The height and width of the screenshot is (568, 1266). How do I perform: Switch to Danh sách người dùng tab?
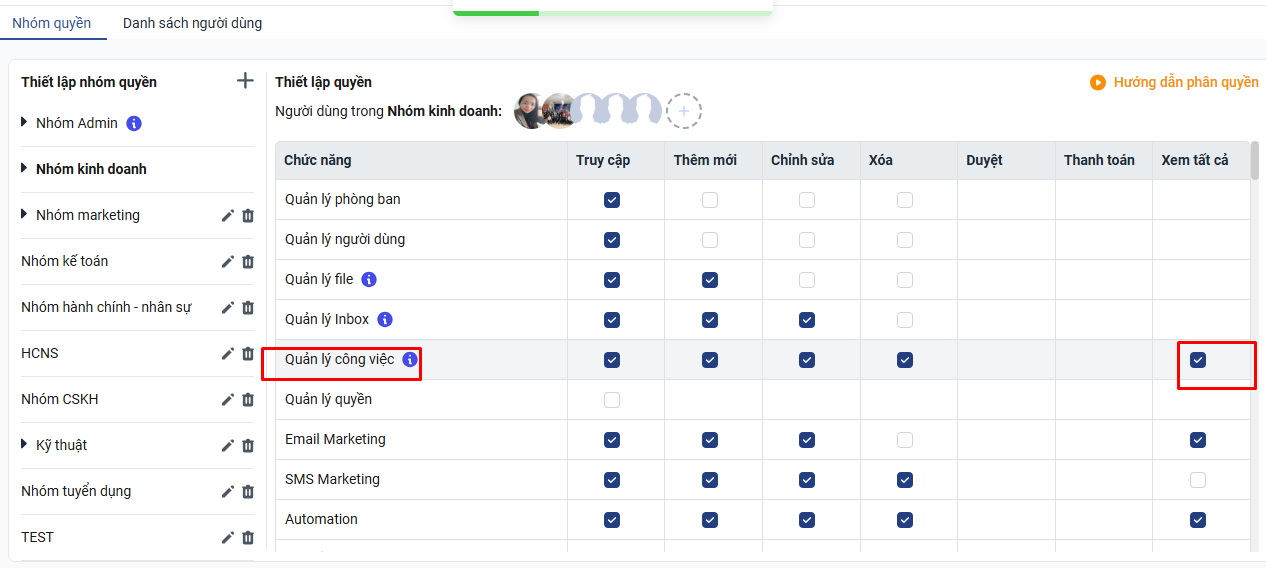coord(192,23)
